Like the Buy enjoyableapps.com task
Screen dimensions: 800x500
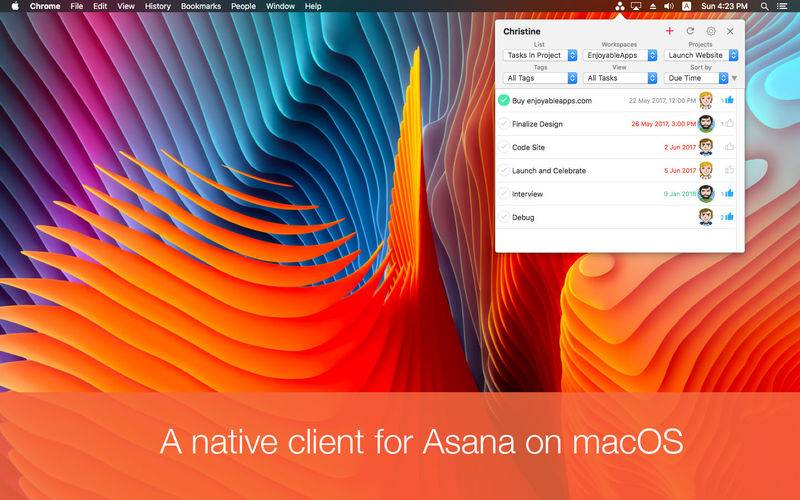tap(729, 100)
